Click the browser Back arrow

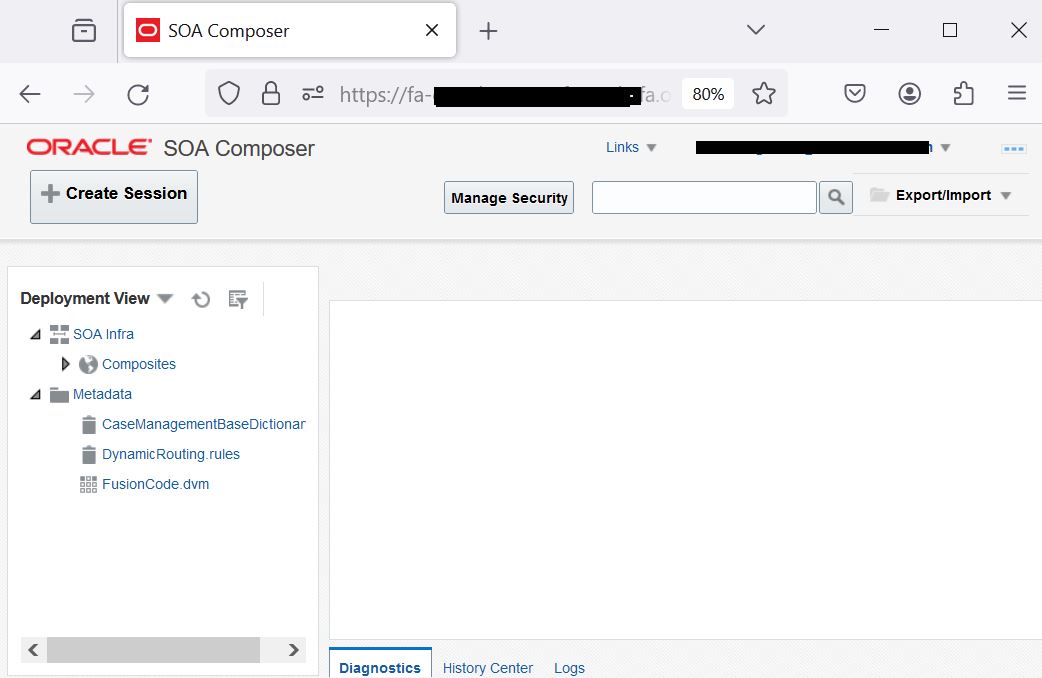[x=30, y=94]
